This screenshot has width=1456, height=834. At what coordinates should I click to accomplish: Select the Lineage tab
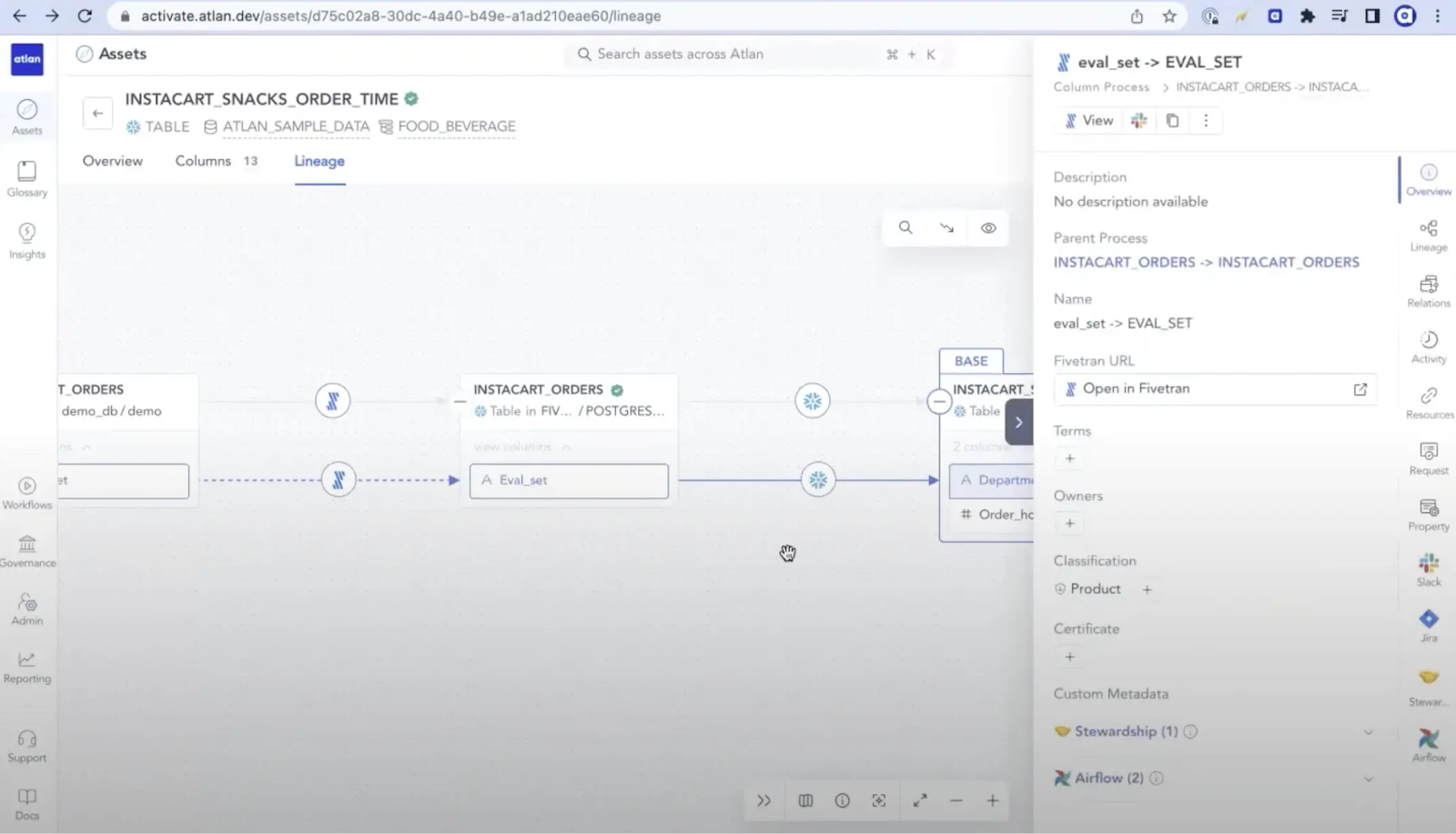pyautogui.click(x=319, y=161)
